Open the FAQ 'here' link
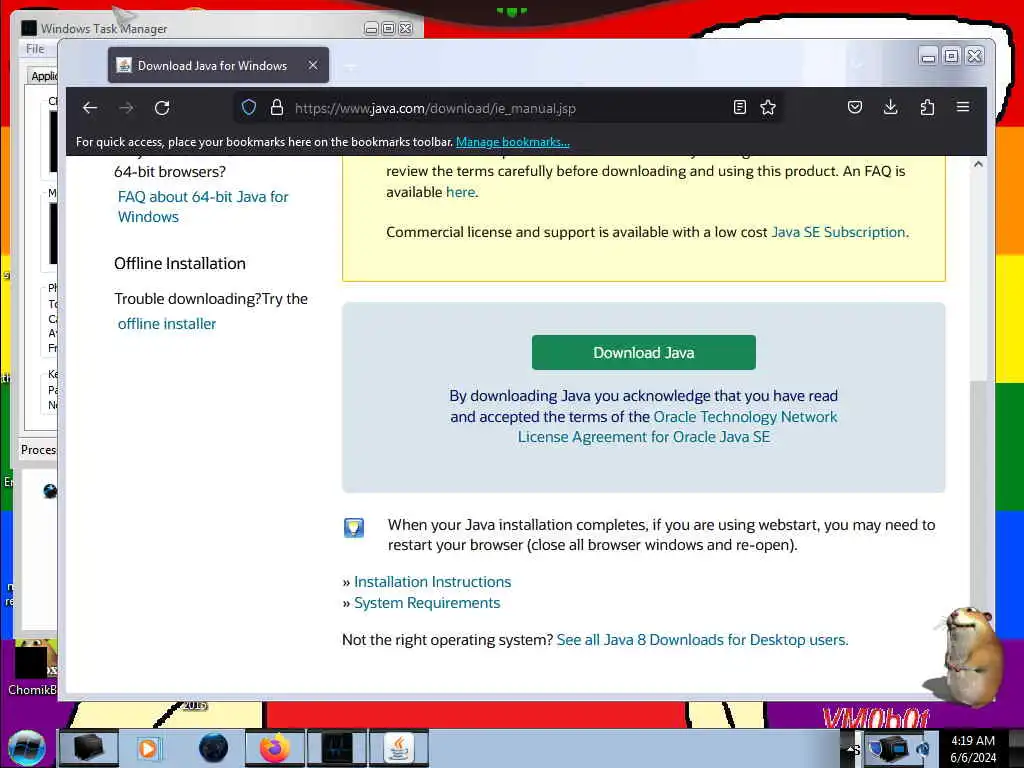1024x768 pixels. point(460,192)
